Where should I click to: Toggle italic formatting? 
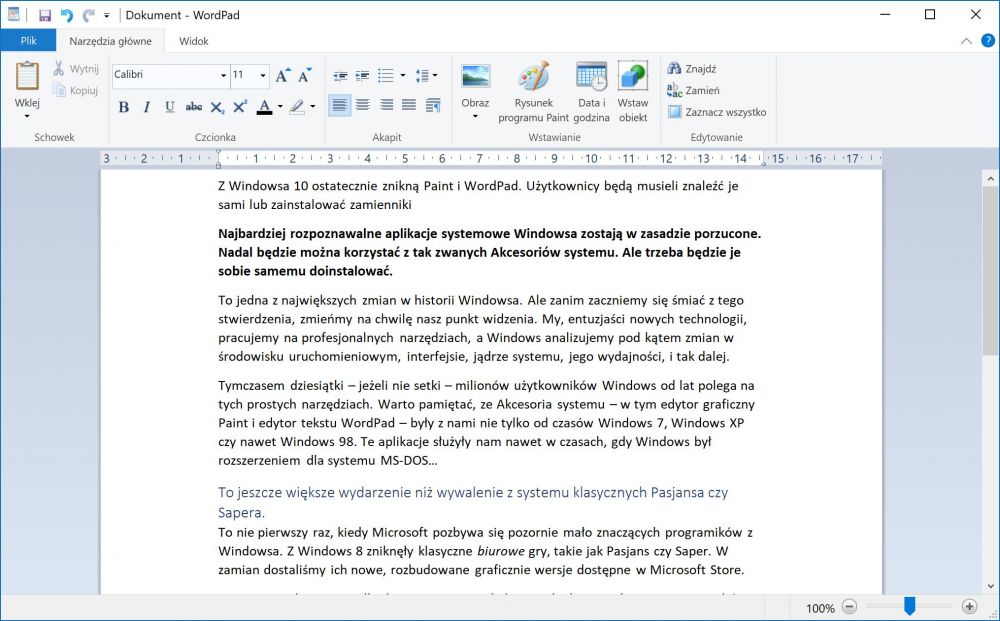point(147,106)
